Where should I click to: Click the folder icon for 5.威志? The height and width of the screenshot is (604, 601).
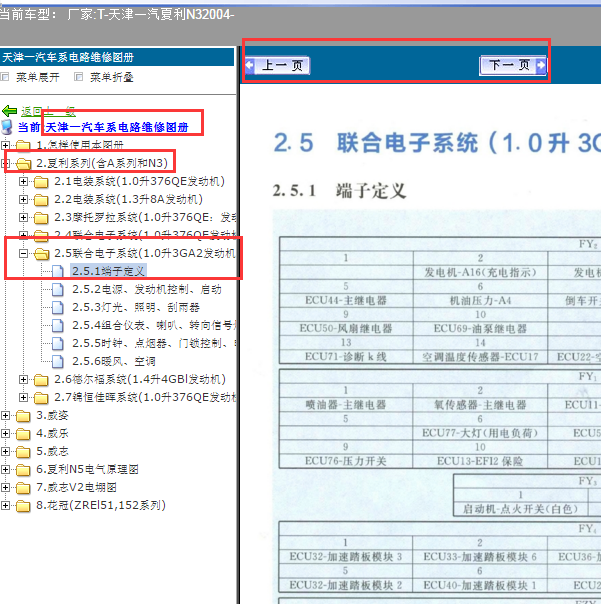click(x=24, y=451)
